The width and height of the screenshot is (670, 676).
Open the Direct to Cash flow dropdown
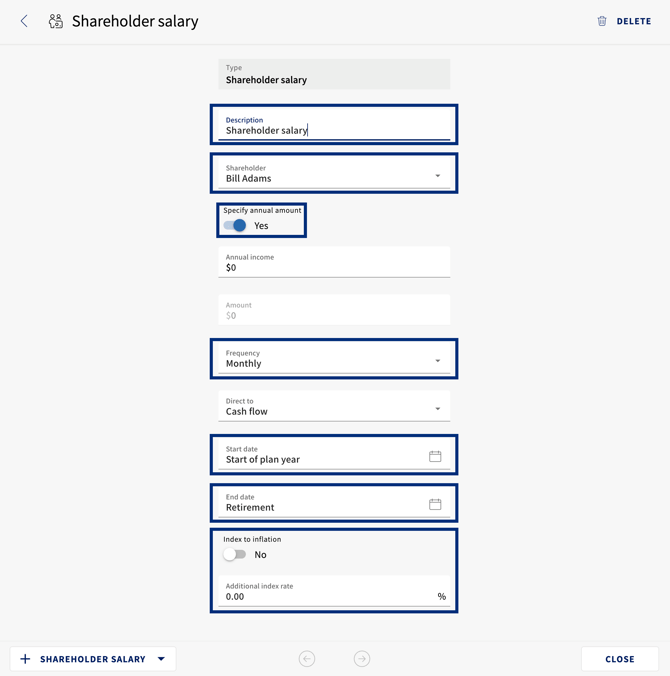334,406
